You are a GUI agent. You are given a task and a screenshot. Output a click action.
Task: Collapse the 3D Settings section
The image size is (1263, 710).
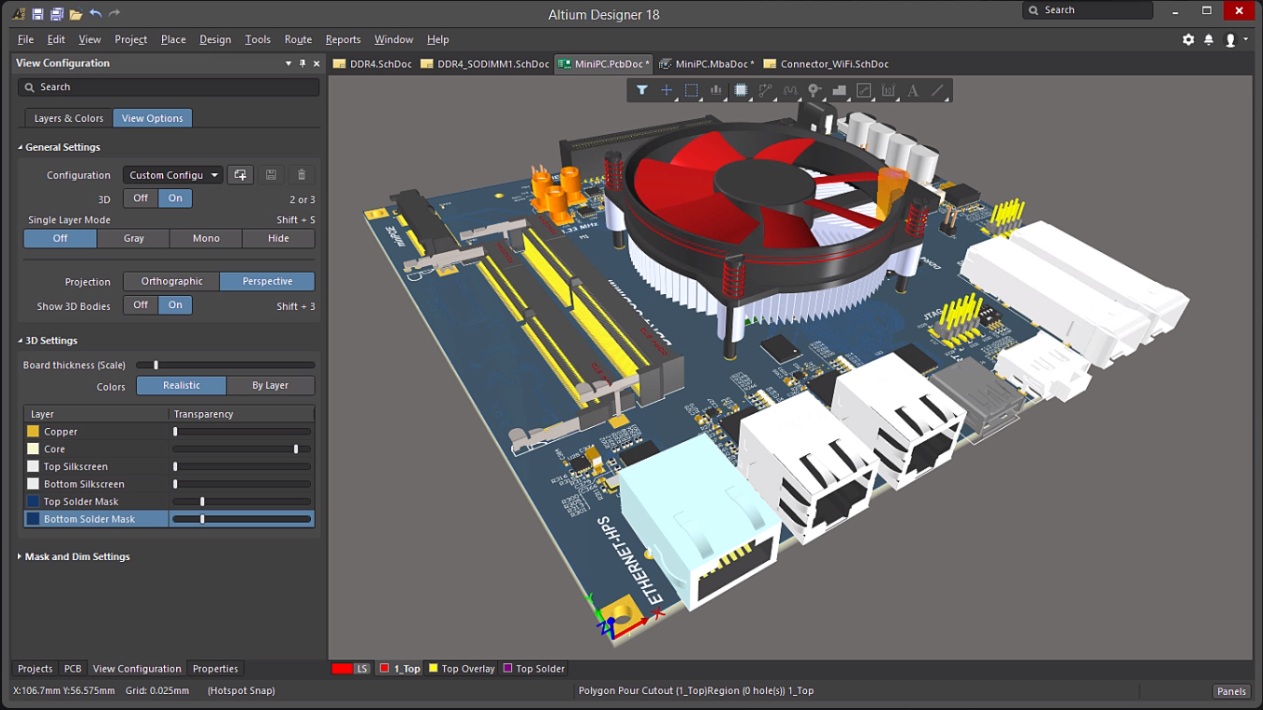pyautogui.click(x=20, y=341)
